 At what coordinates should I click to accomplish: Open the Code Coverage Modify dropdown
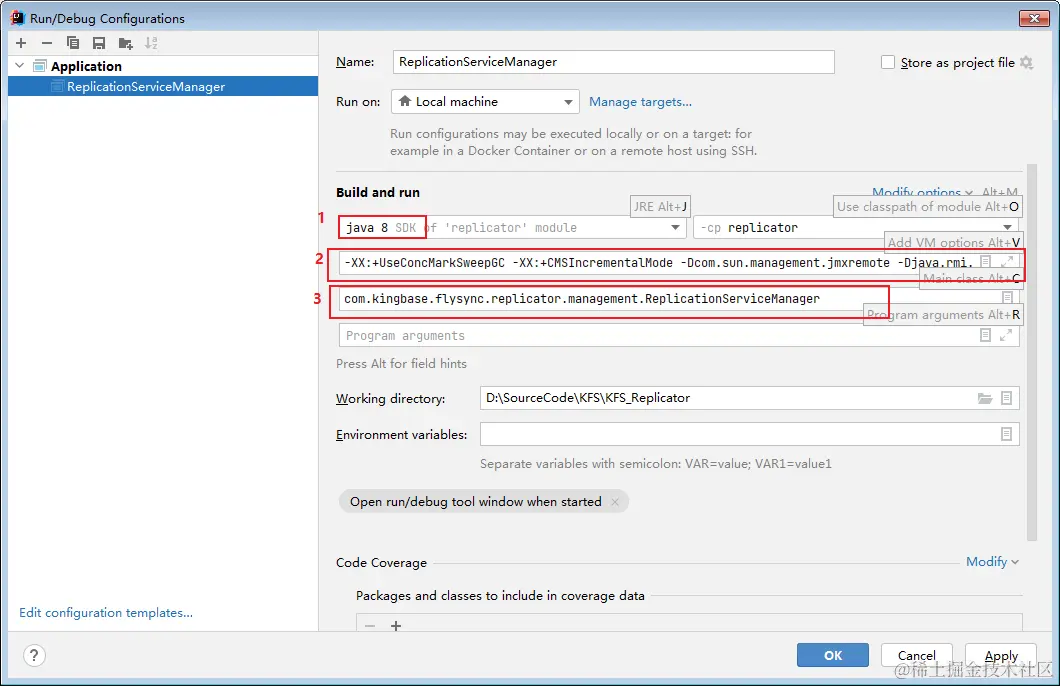(992, 562)
